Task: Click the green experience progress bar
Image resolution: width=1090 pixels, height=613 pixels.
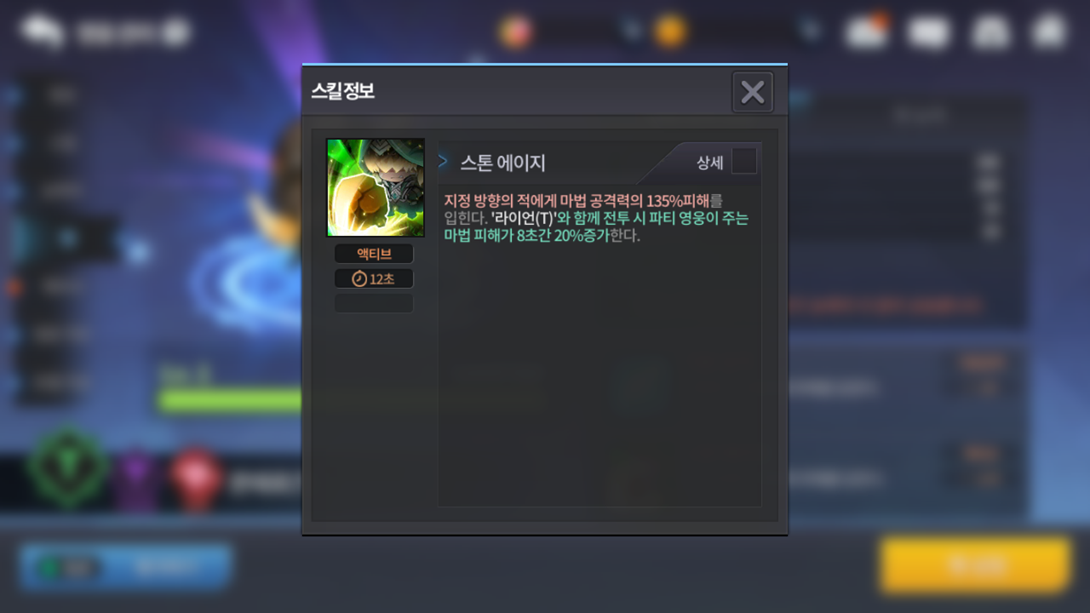Action: (230, 401)
